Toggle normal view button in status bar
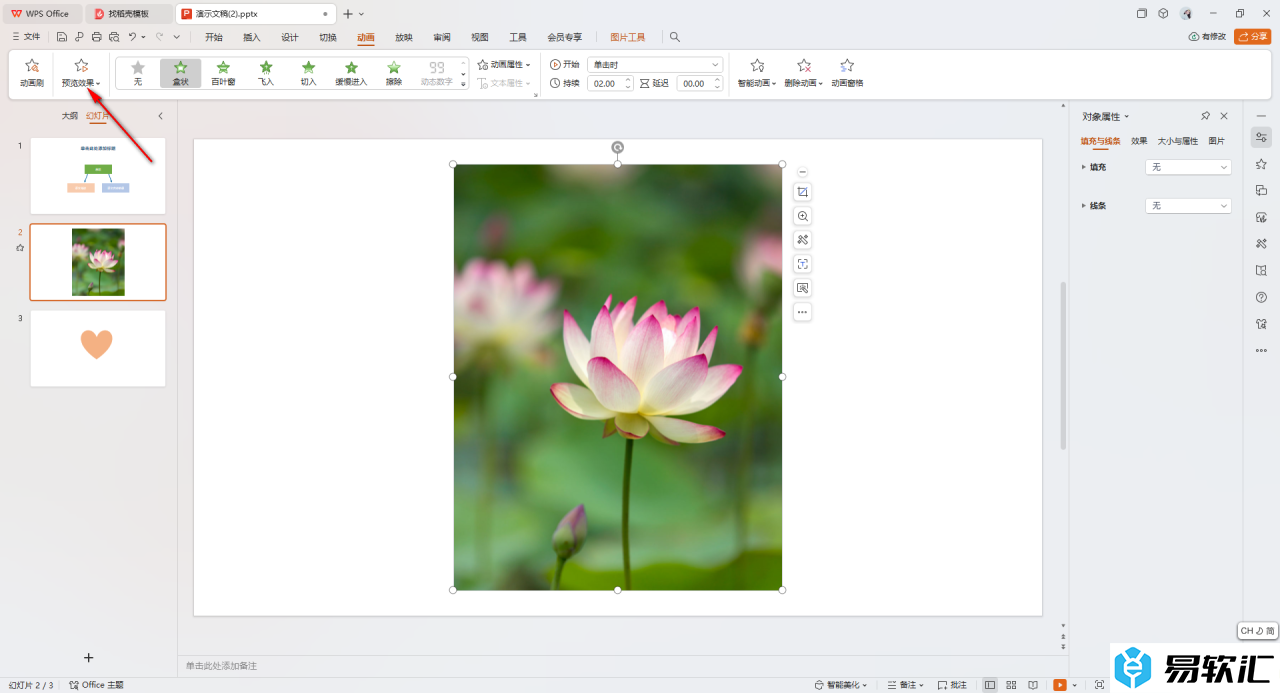Image resolution: width=1280 pixels, height=693 pixels. (990, 685)
